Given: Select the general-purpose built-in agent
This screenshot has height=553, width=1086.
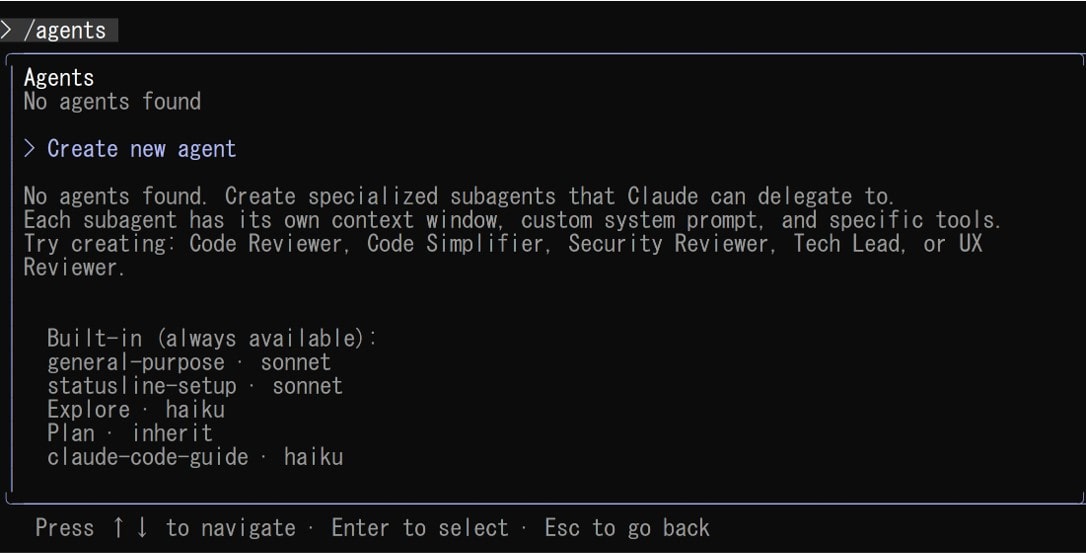Looking at the screenshot, I should tap(136, 362).
